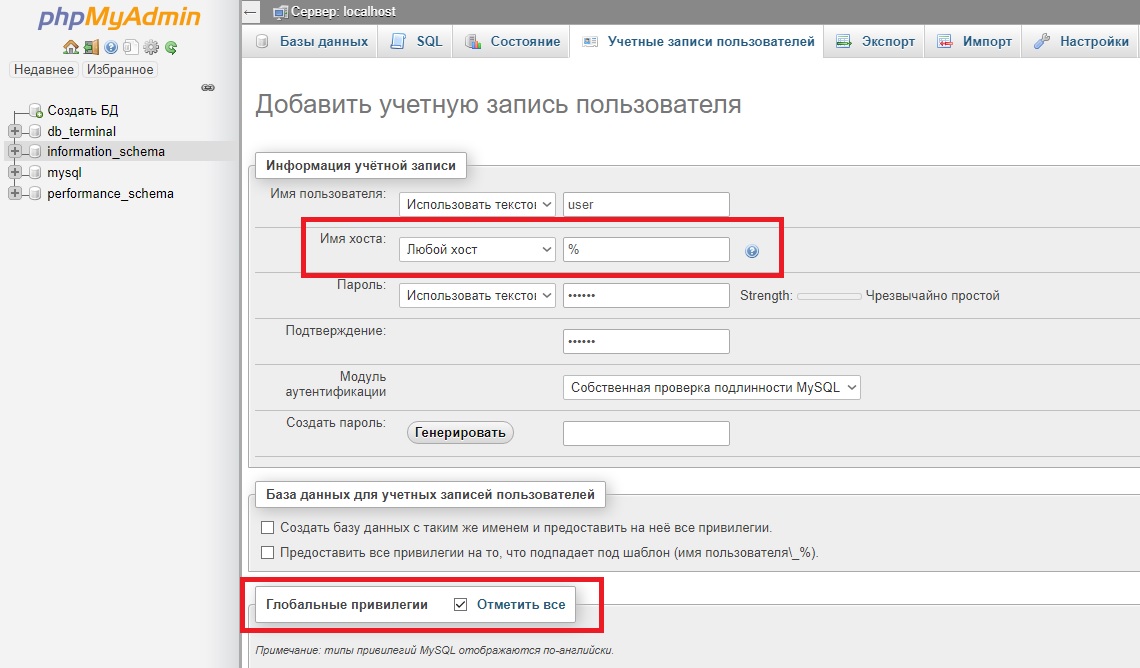Click the Сервер: localhost breadcrumb link
The image size is (1140, 668).
click(343, 12)
